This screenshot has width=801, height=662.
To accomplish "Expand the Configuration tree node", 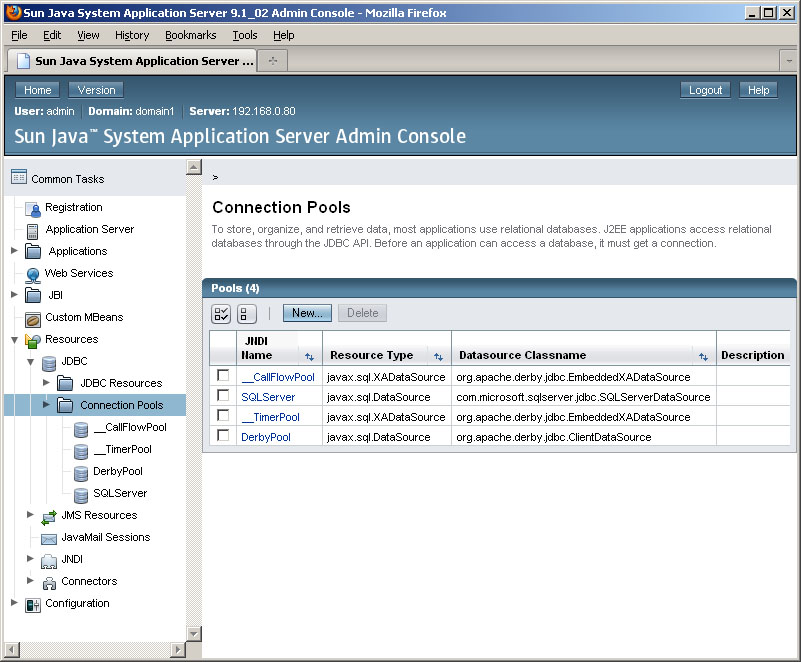I will 14,602.
